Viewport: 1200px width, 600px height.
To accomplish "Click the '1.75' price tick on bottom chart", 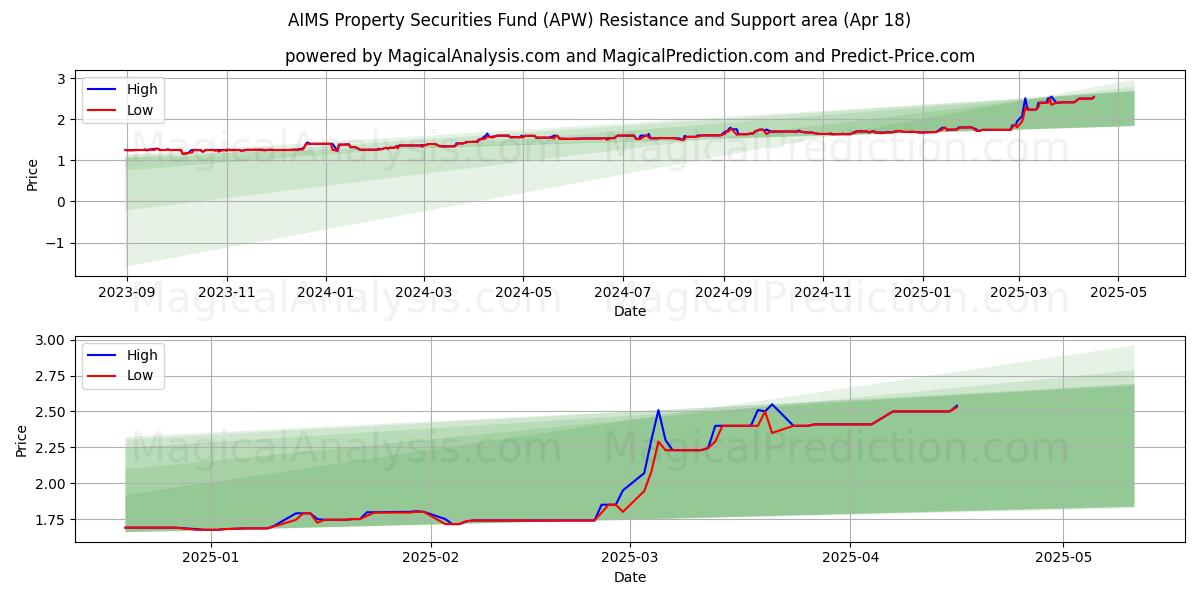I will [51, 520].
